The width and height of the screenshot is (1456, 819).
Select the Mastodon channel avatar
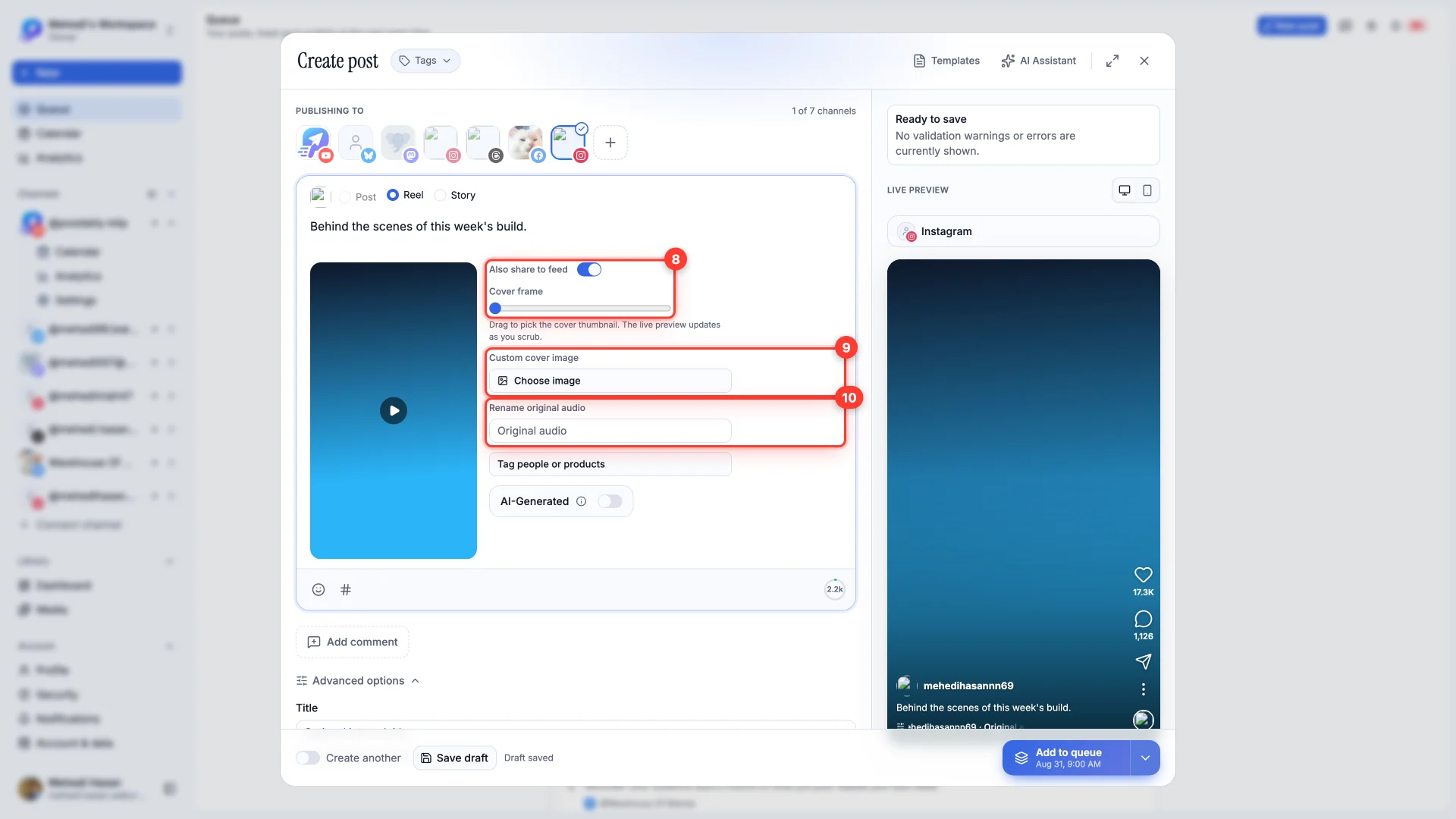[x=399, y=143]
